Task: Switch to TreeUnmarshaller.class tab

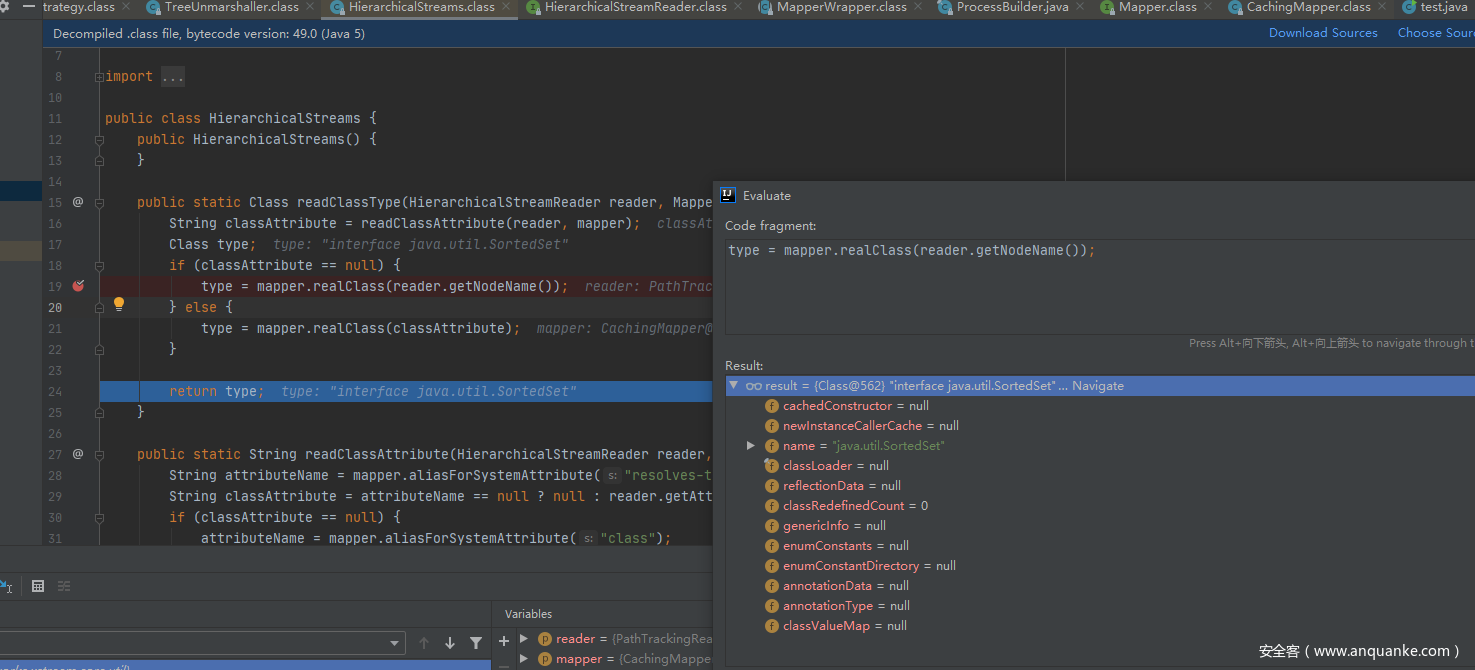Action: [231, 7]
